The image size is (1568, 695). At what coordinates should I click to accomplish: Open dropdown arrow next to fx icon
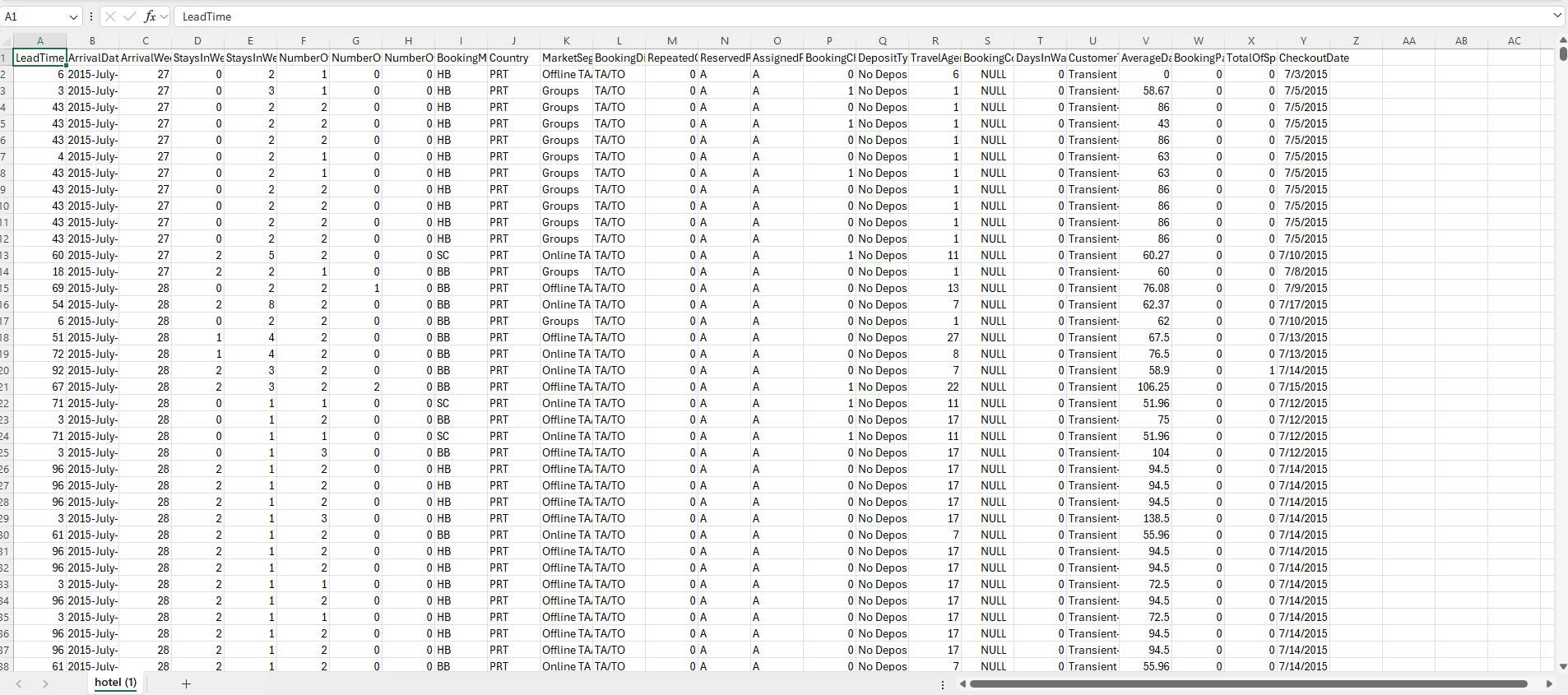click(x=164, y=16)
